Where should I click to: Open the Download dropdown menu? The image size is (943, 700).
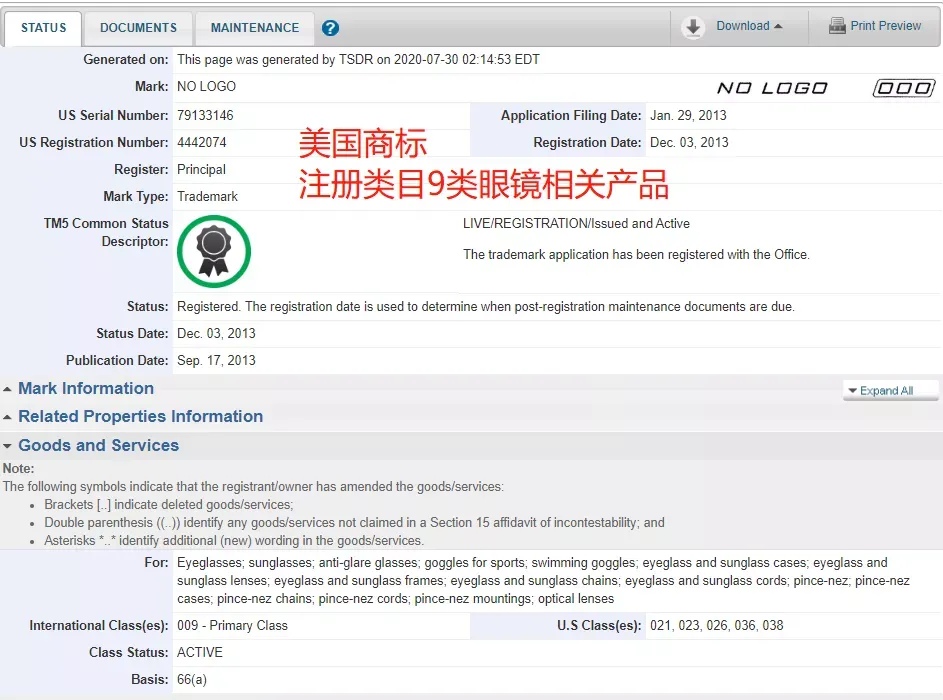pos(749,26)
